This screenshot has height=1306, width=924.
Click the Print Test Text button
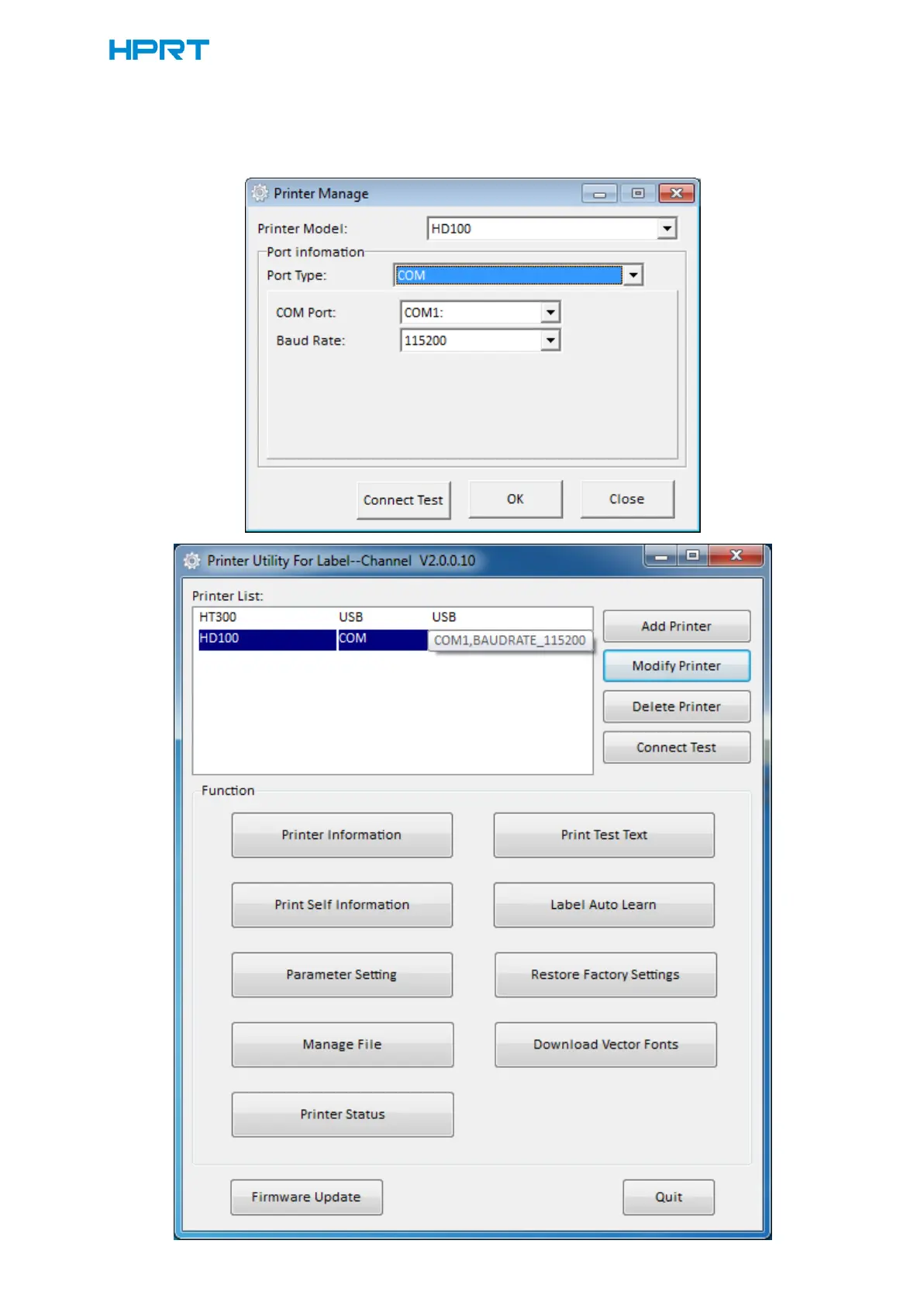[x=604, y=834]
